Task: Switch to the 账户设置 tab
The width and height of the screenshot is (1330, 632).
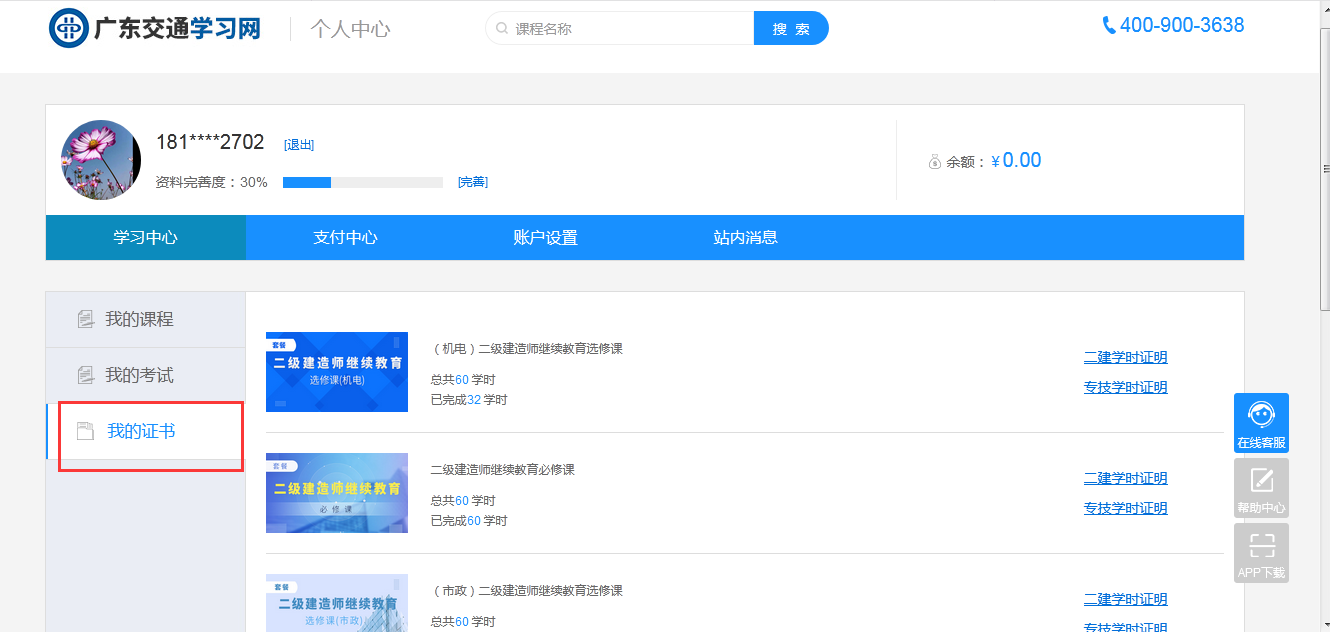Action: (545, 238)
